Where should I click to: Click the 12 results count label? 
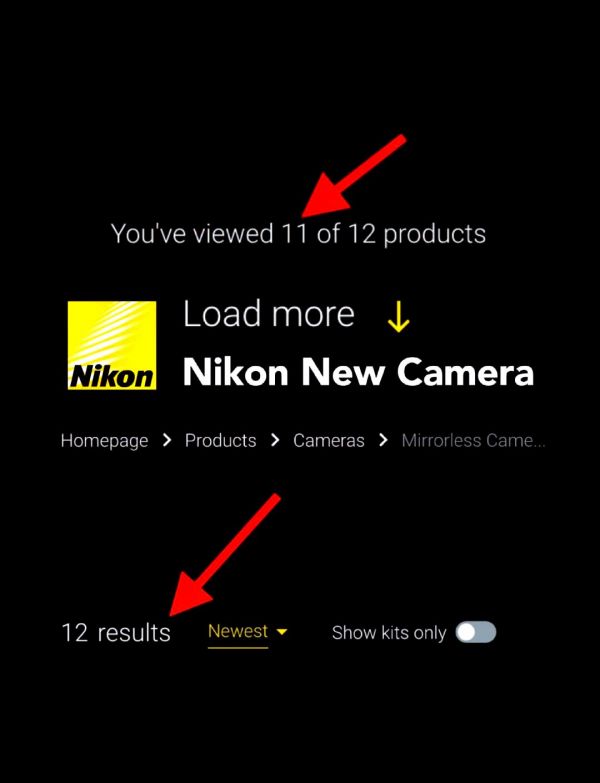(116, 632)
